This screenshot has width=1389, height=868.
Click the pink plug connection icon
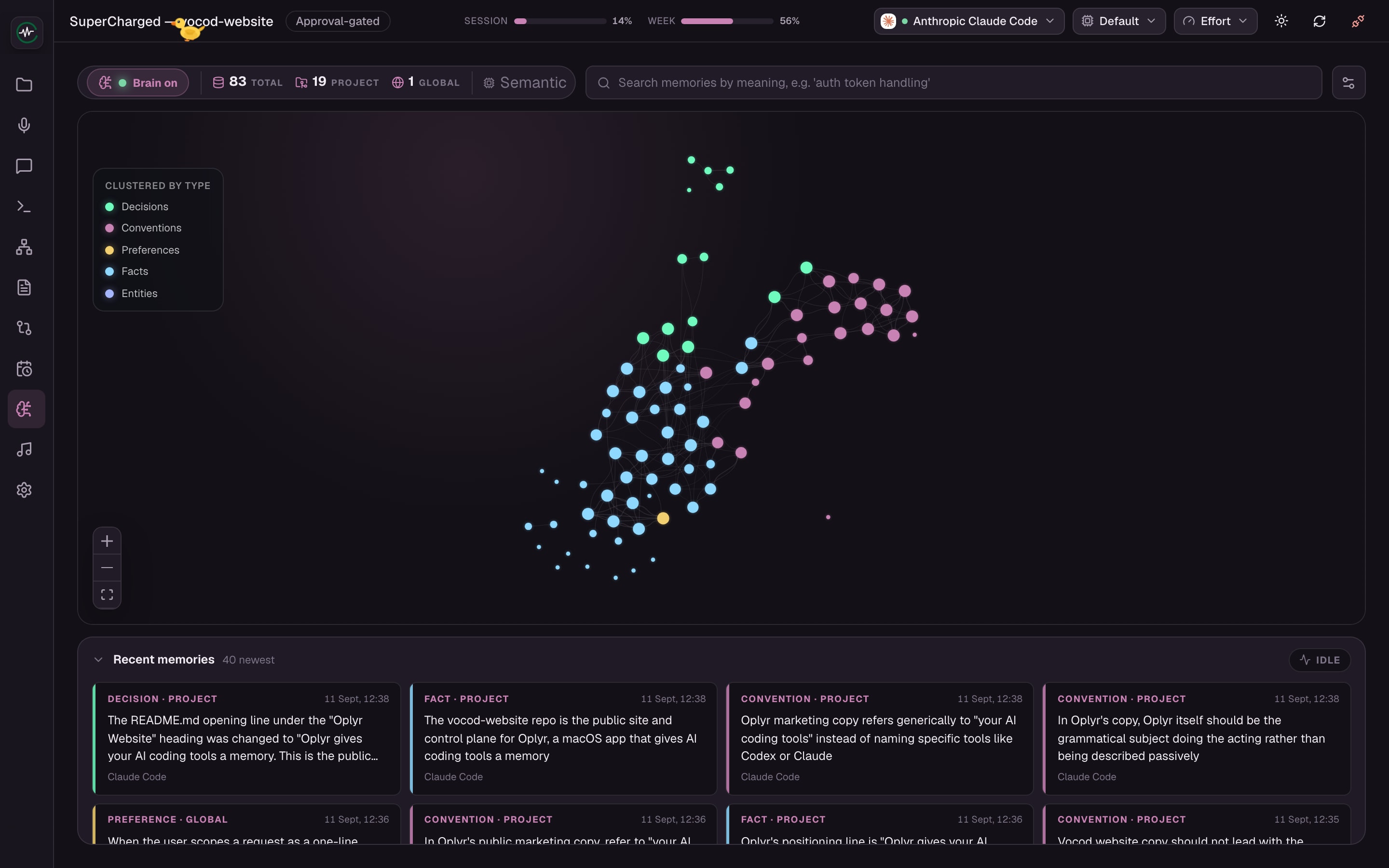point(1358,21)
